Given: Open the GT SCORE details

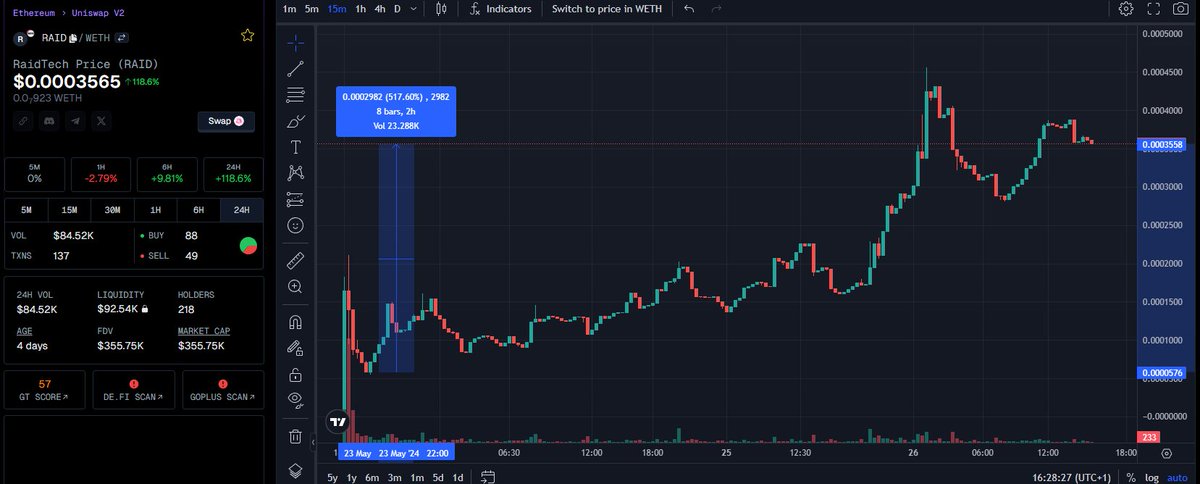Looking at the screenshot, I should point(45,391).
